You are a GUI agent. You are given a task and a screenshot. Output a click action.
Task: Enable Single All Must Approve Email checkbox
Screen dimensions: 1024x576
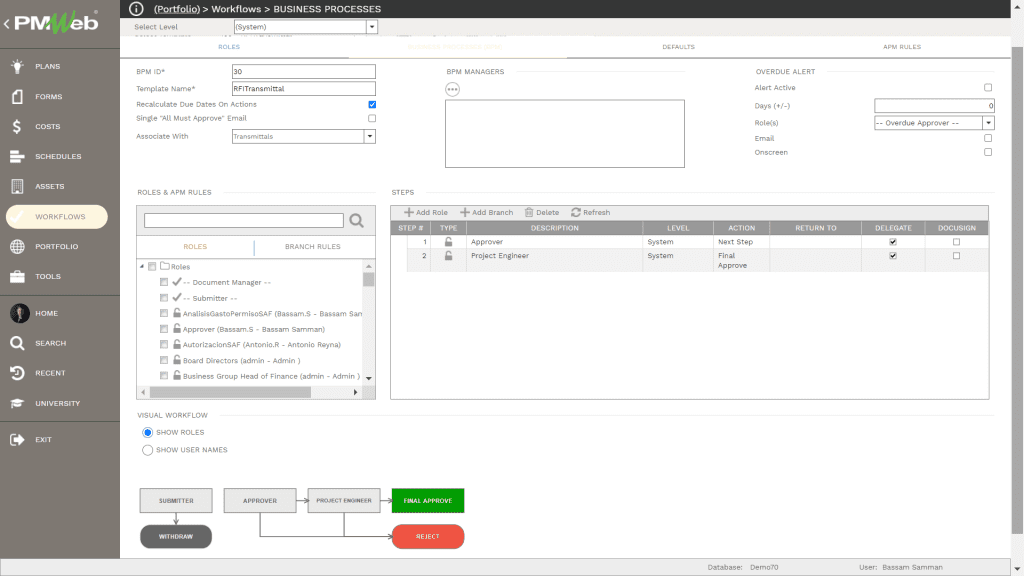pos(372,118)
